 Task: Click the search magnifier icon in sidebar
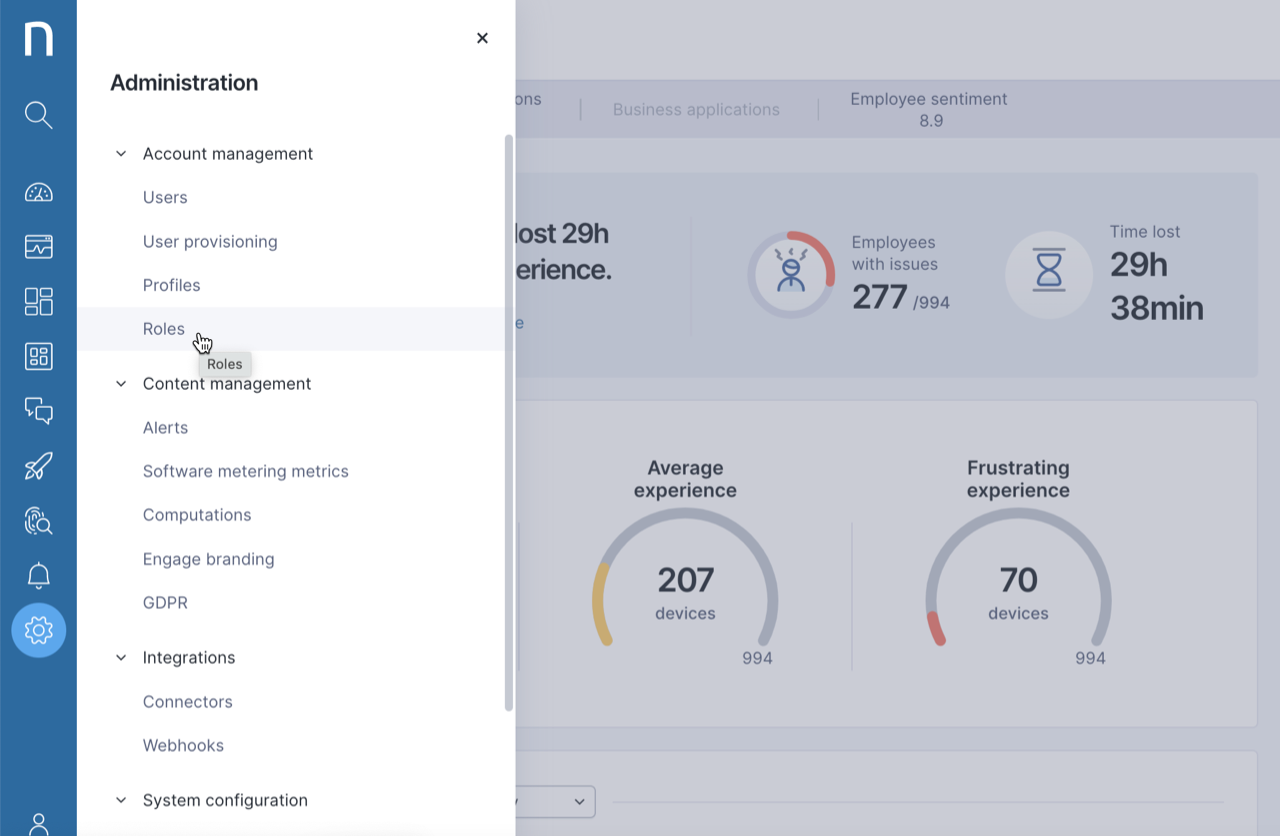38,115
